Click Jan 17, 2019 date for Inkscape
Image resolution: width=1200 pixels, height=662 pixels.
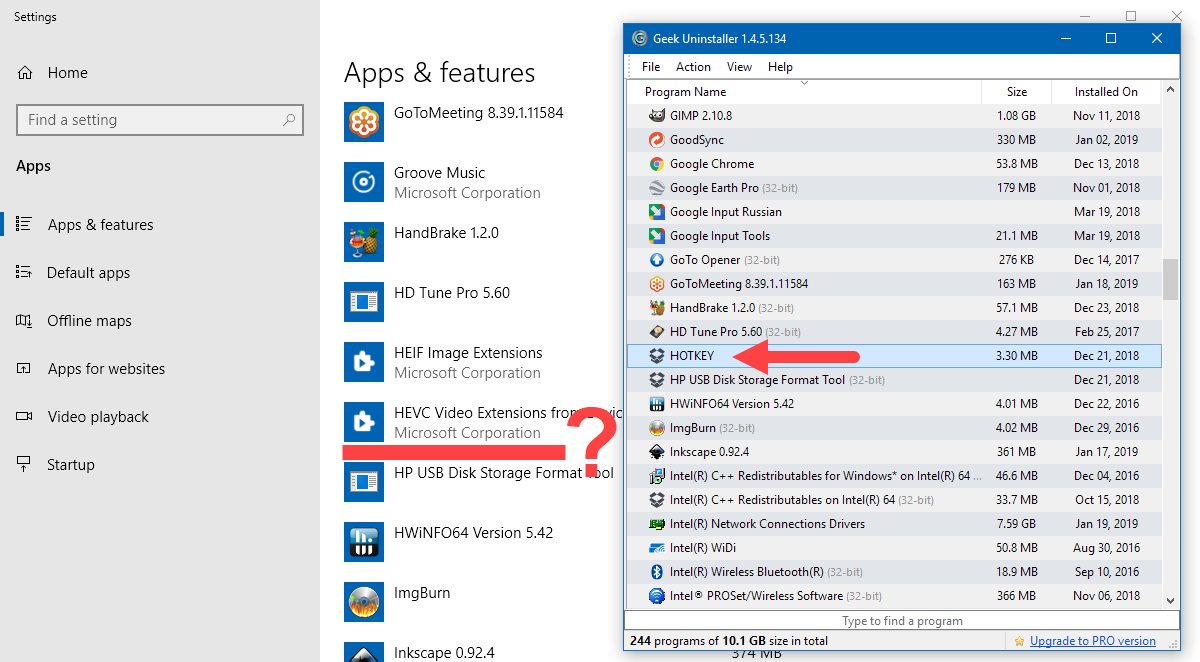click(1106, 452)
